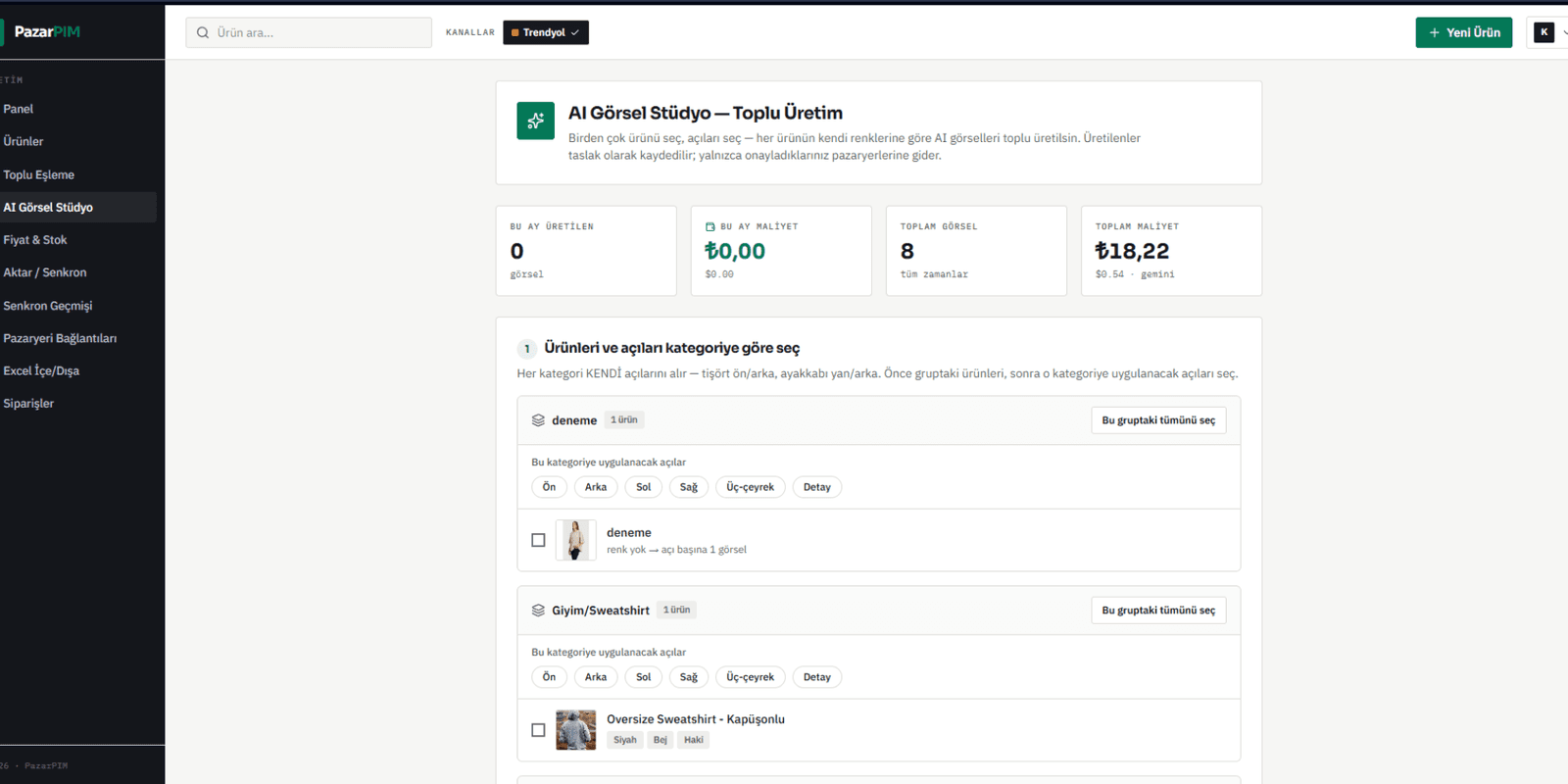Screen dimensions: 1568x784
Task: Open Ürünler in the sidebar
Action: [x=24, y=141]
